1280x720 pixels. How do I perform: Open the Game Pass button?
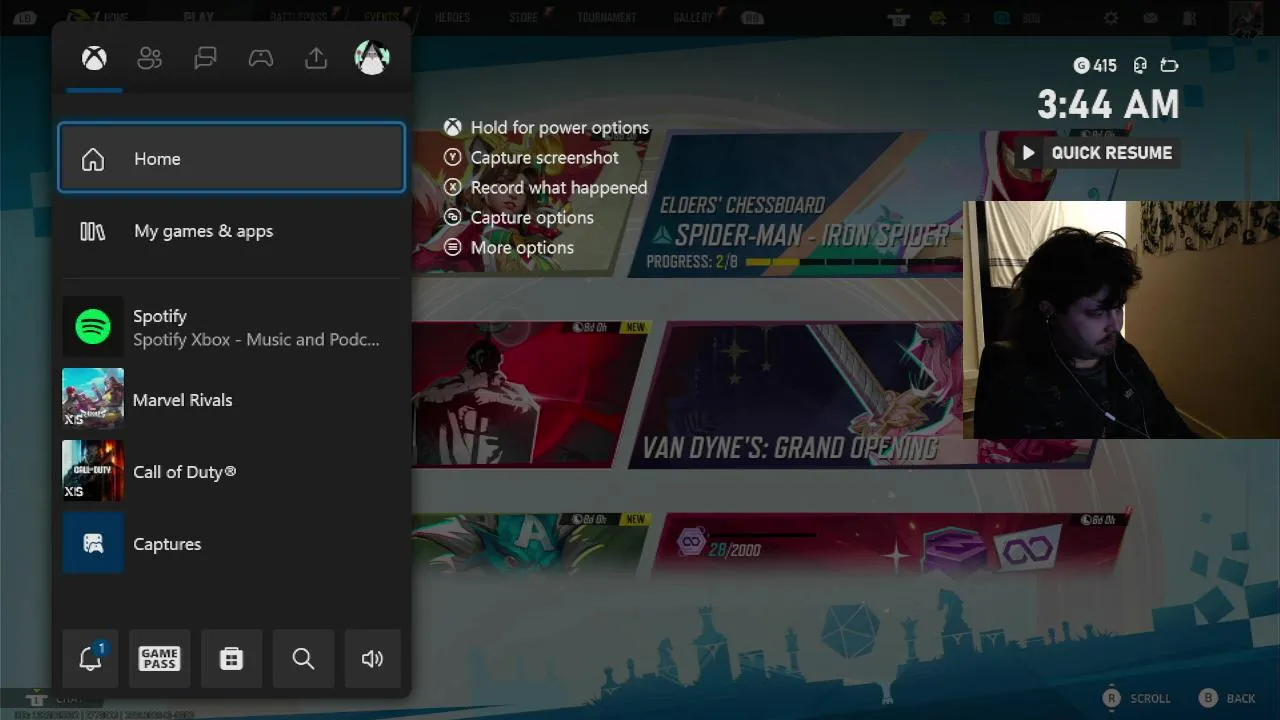(159, 658)
